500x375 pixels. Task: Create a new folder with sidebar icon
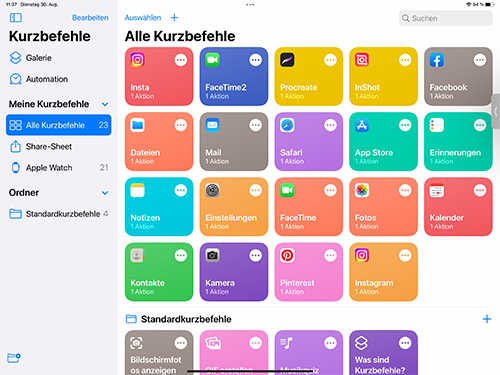(x=14, y=358)
